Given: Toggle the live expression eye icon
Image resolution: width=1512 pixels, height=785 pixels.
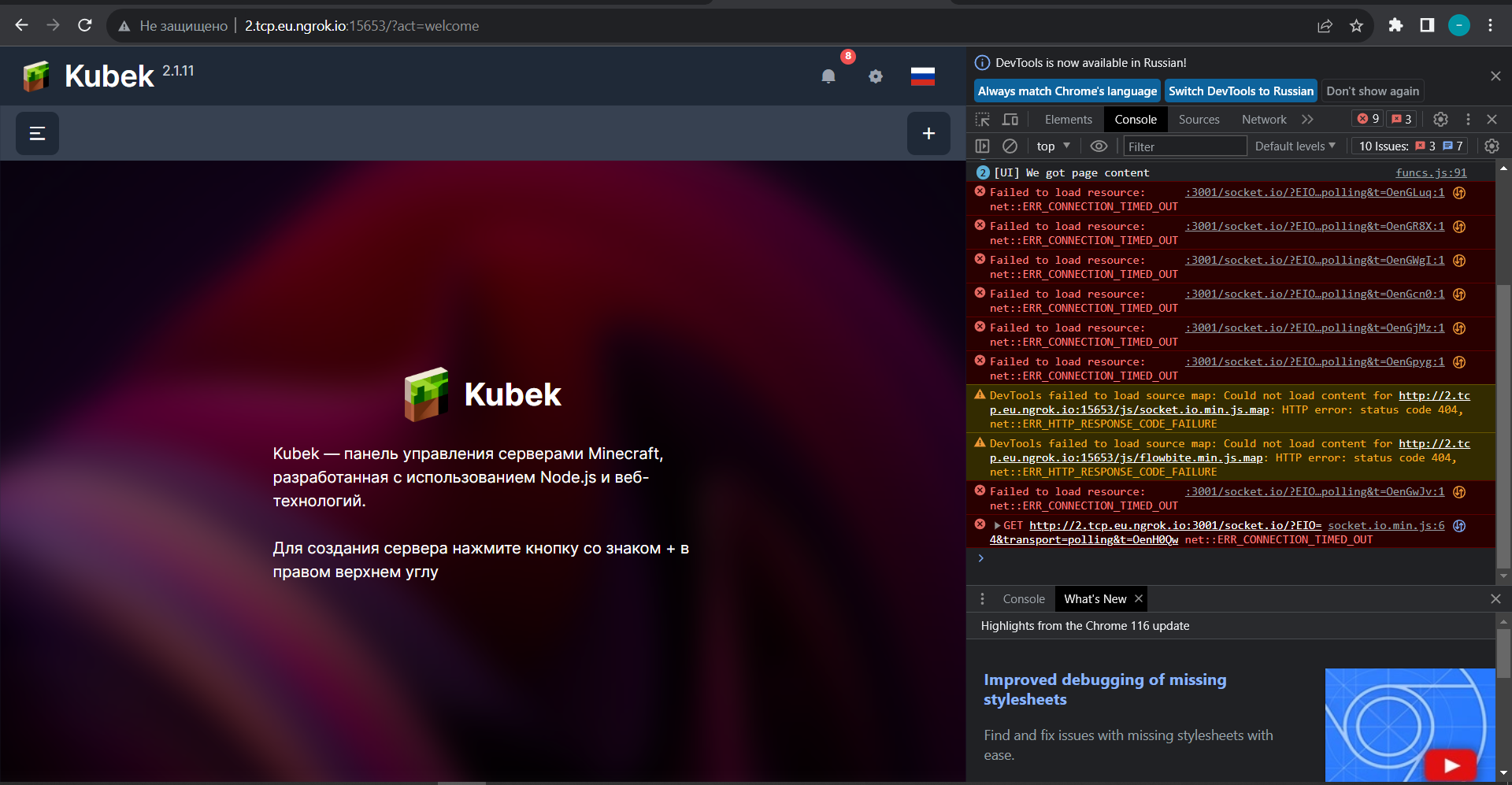Looking at the screenshot, I should [x=1099, y=146].
